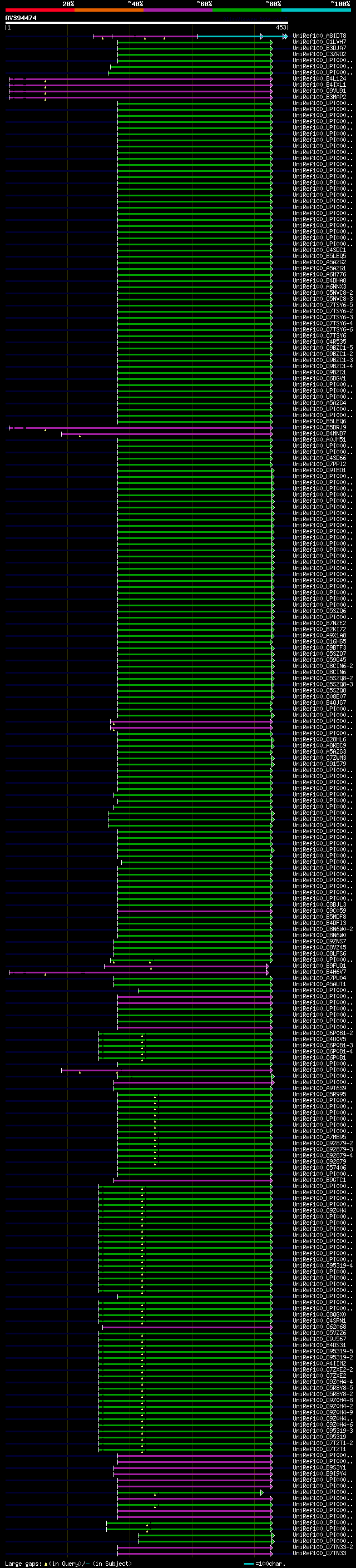Viewport: 356px width, 1568px height.
Task: Open hit UniRef100_C3ZRD2
Action: pos(319,54)
